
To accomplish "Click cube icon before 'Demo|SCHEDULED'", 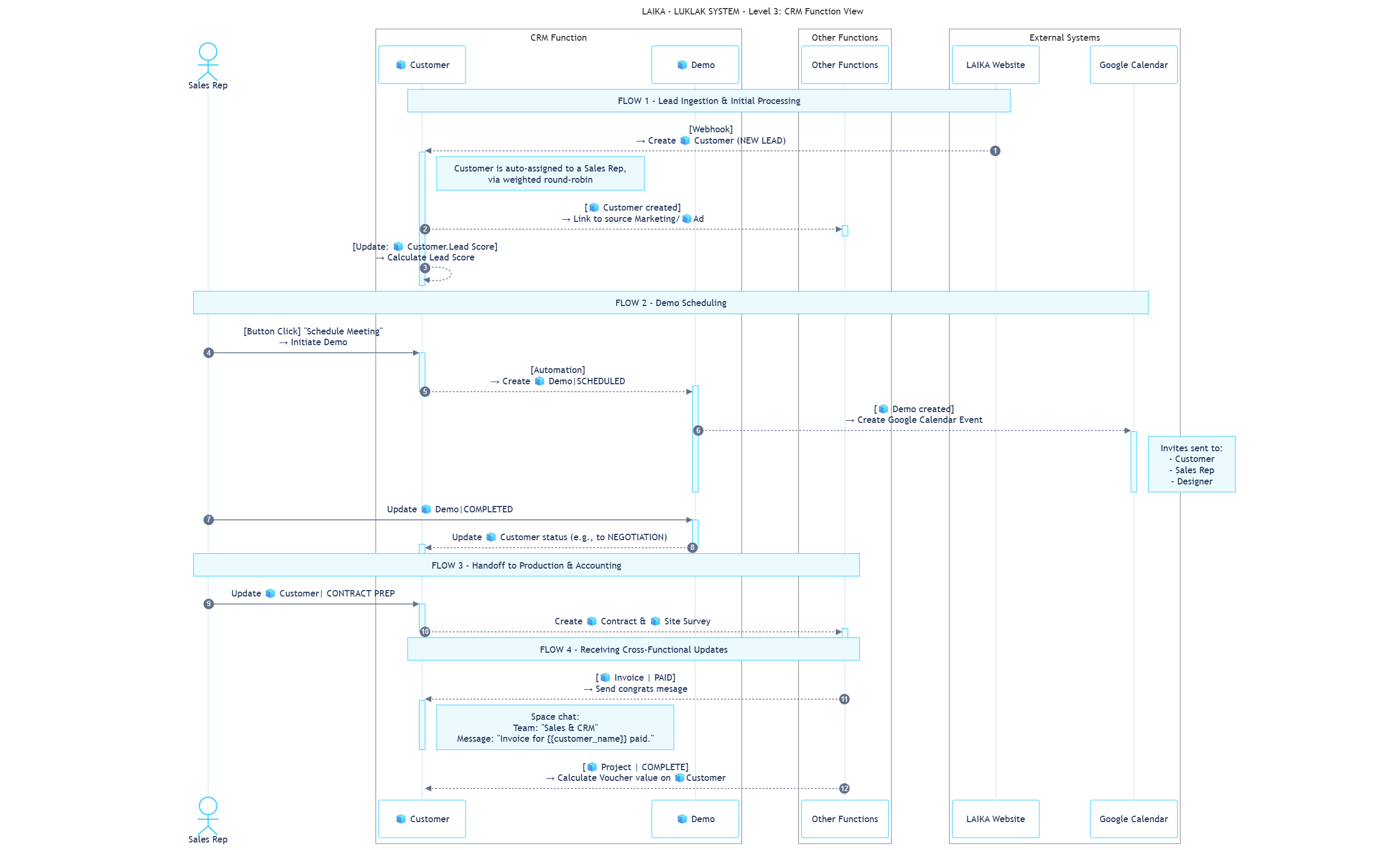I will (x=540, y=381).
